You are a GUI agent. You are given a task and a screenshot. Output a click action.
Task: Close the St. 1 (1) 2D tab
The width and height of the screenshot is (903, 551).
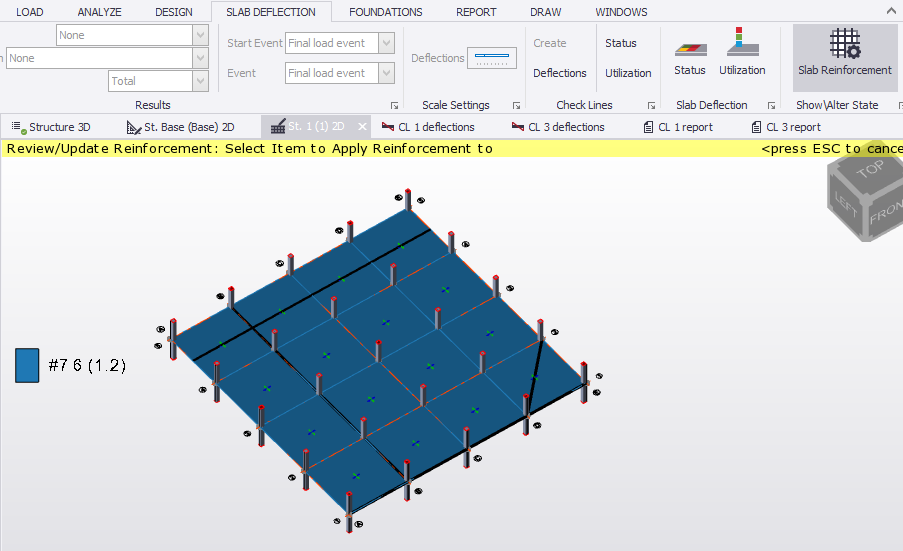[x=362, y=127]
